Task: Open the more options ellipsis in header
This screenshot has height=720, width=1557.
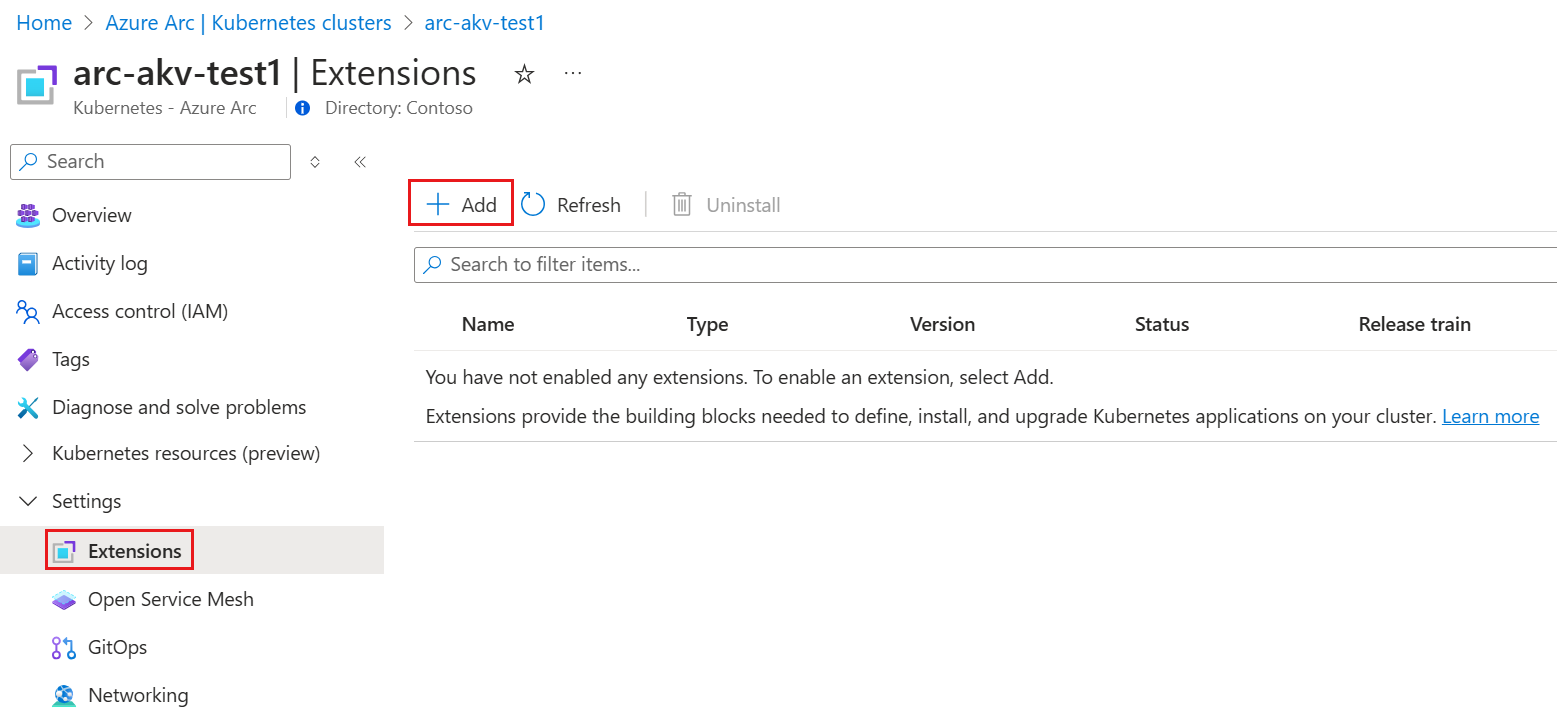Action: pyautogui.click(x=573, y=74)
